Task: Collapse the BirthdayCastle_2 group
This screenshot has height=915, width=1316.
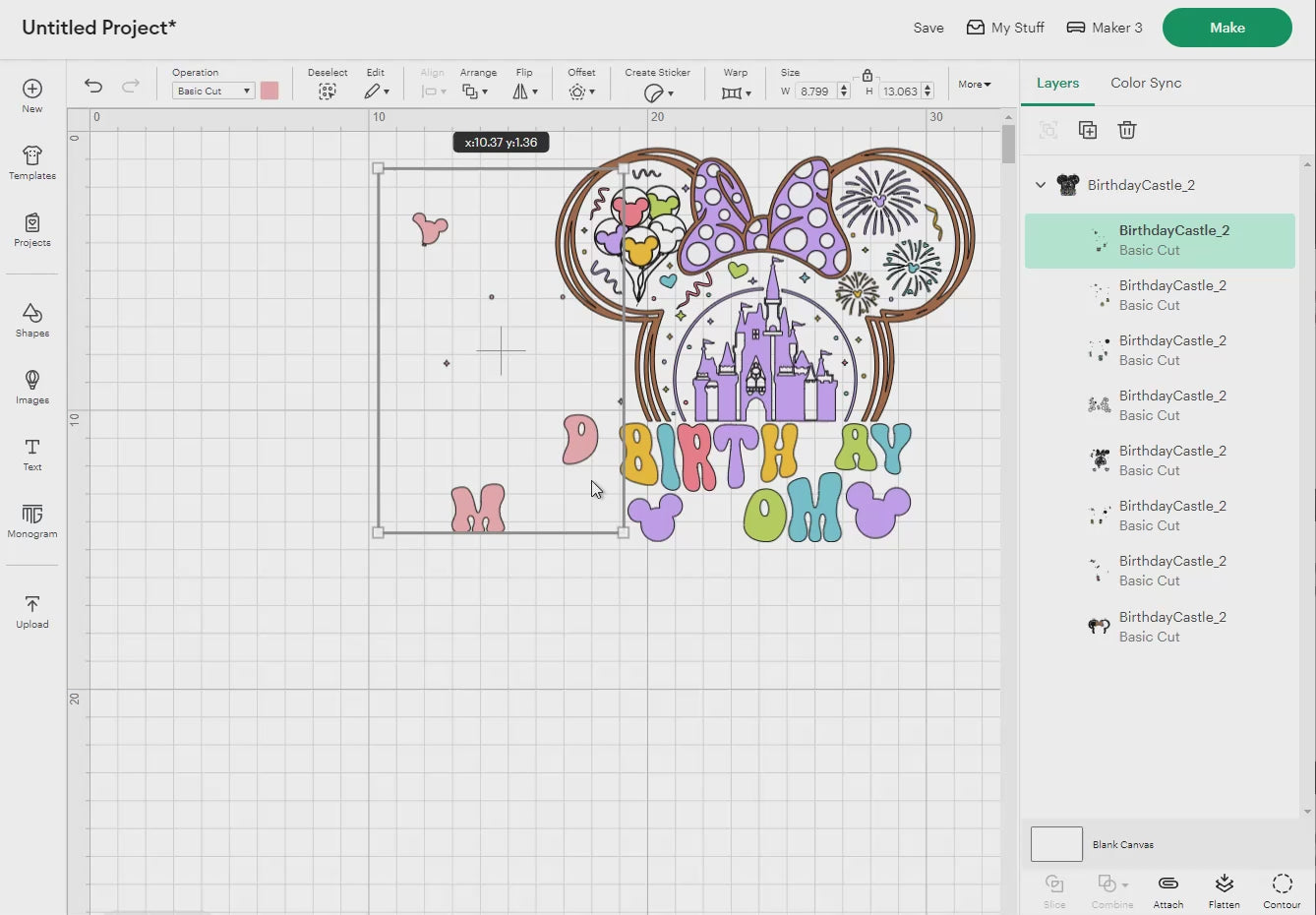Action: point(1041,185)
